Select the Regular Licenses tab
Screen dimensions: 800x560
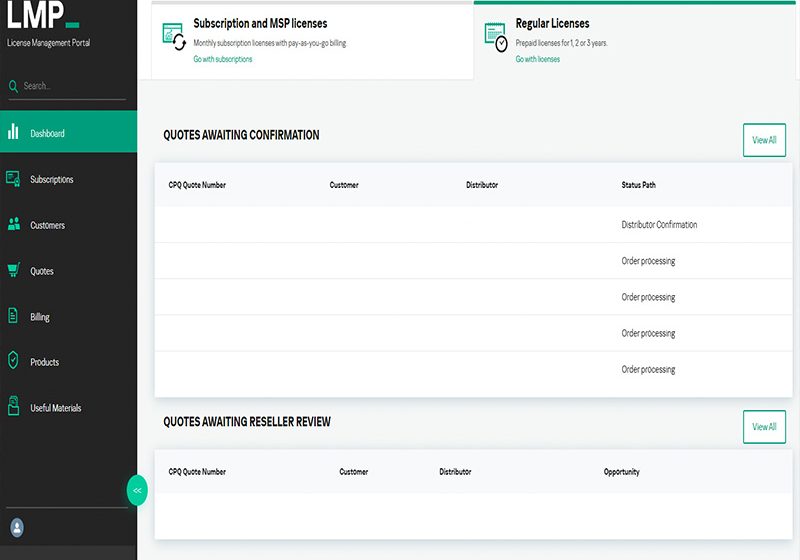click(x=635, y=41)
